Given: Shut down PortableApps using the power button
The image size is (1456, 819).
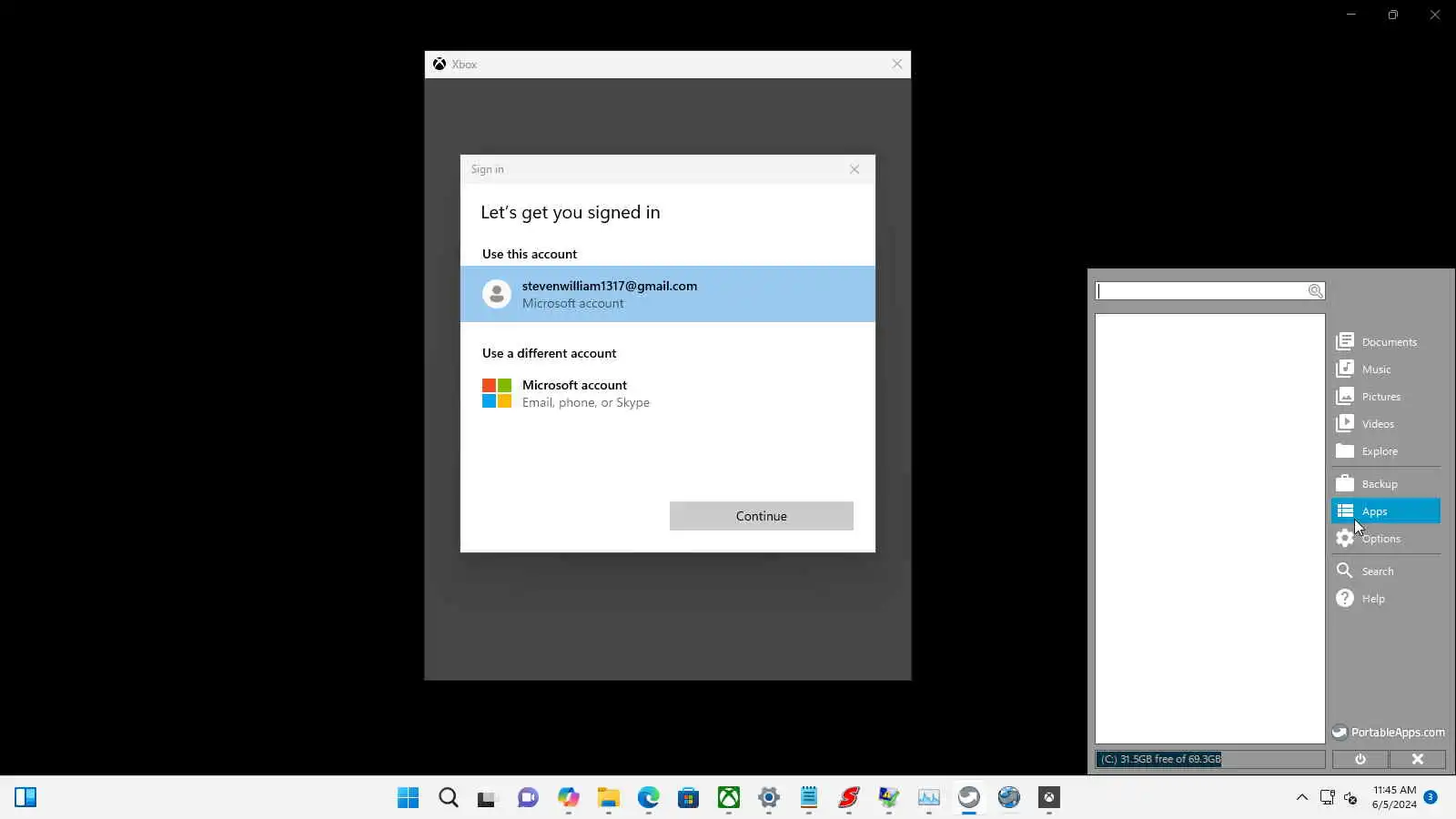Looking at the screenshot, I should click(1360, 759).
